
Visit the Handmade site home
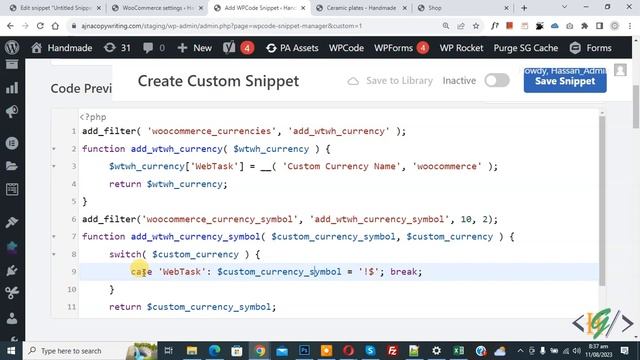62,48
